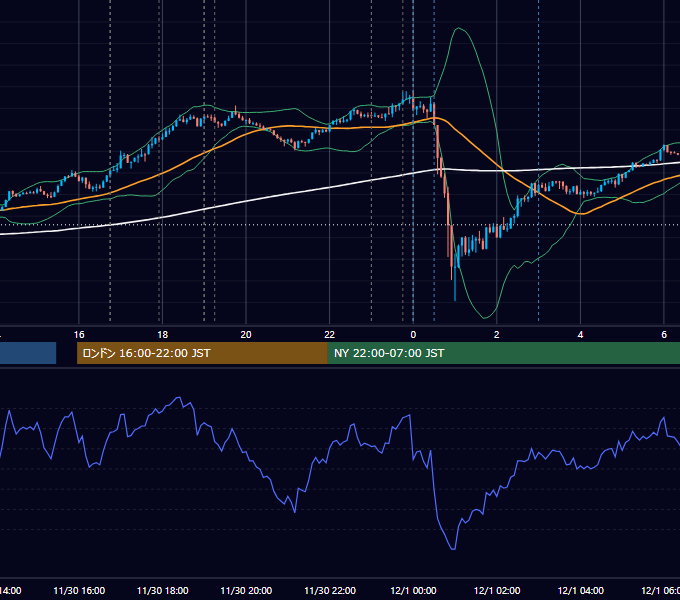Click the ロンドン 16:00-22:00 JST session bar
Viewport: 680px width, 600px height.
(x=202, y=353)
